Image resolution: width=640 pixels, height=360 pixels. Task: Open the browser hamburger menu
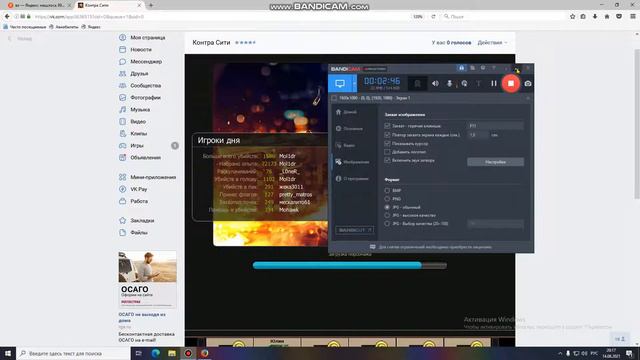pos(633,17)
